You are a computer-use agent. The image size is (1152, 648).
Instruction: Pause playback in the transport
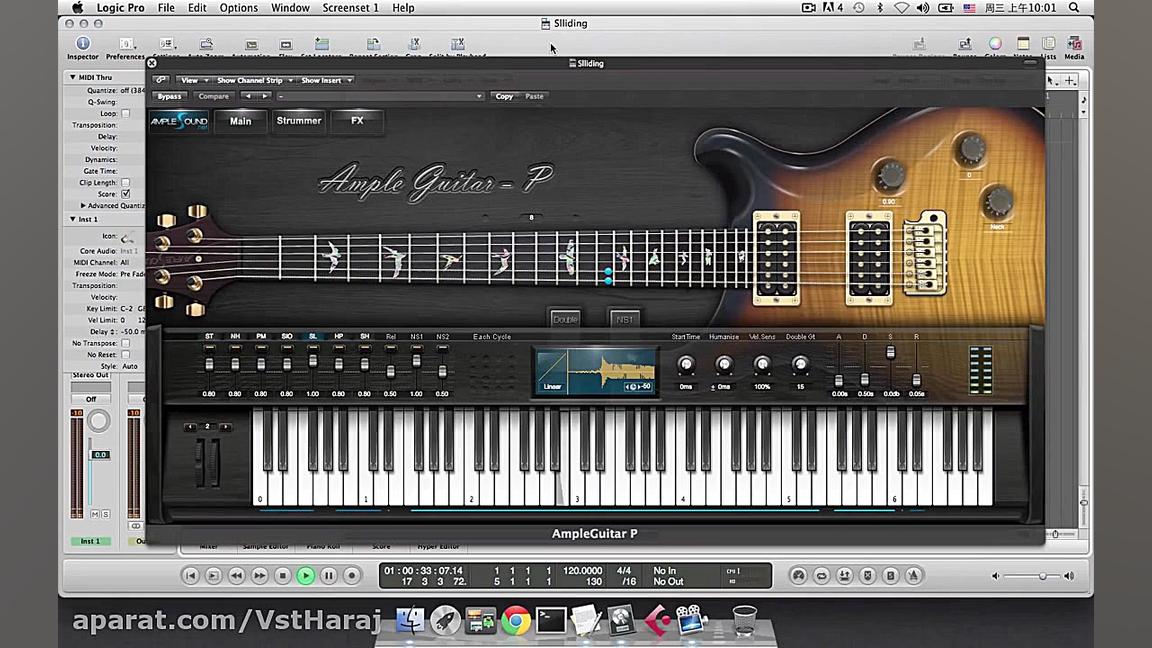[328, 576]
